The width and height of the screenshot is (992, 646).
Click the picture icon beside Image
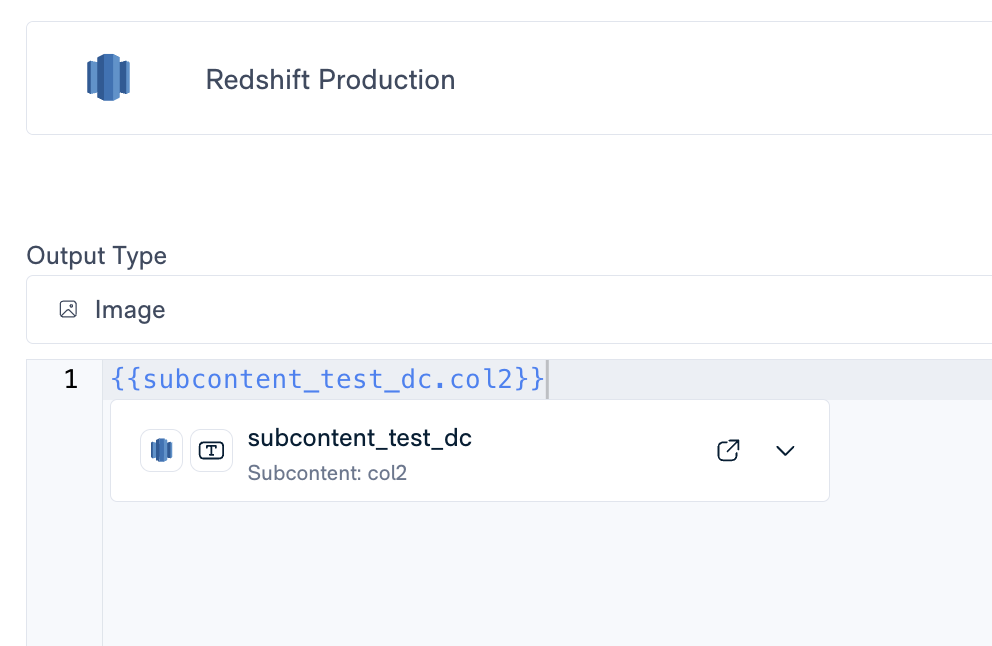coord(68,309)
